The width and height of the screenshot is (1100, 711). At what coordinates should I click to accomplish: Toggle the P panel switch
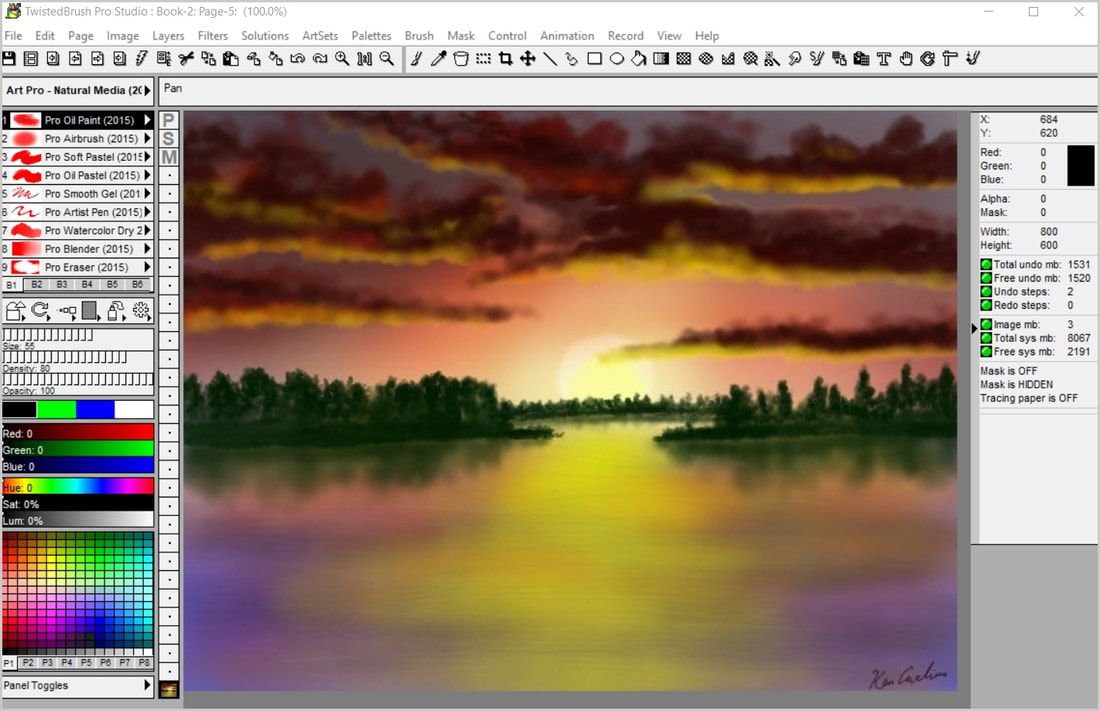pos(168,120)
